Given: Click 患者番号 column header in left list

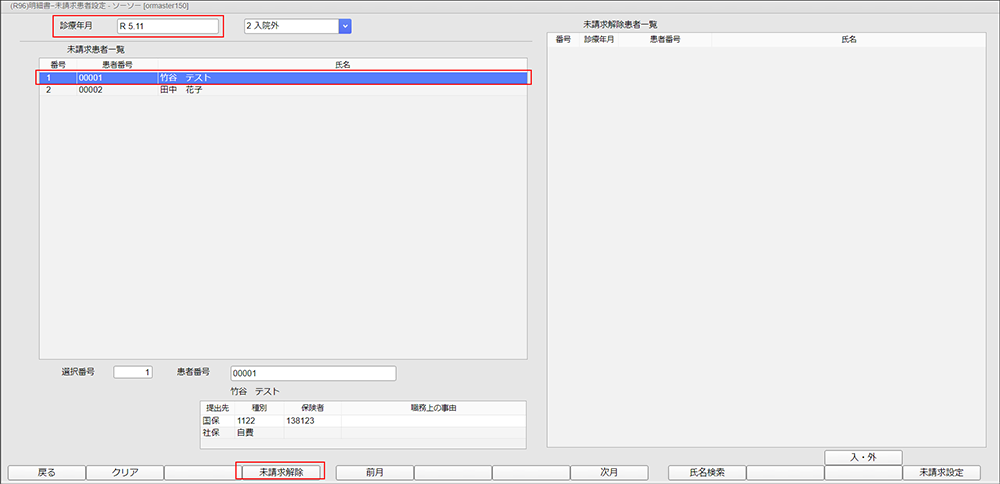Looking at the screenshot, I should (x=118, y=64).
